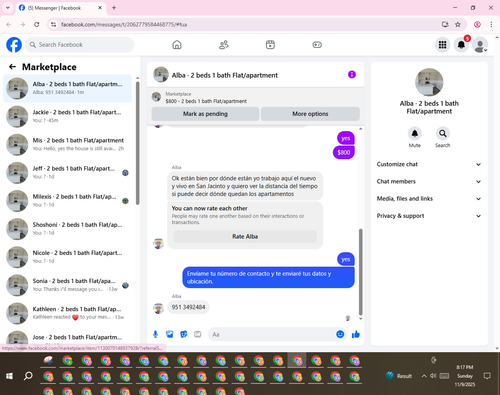Send a voice clip microphone icon
This screenshot has height=395, width=500.
click(x=155, y=334)
